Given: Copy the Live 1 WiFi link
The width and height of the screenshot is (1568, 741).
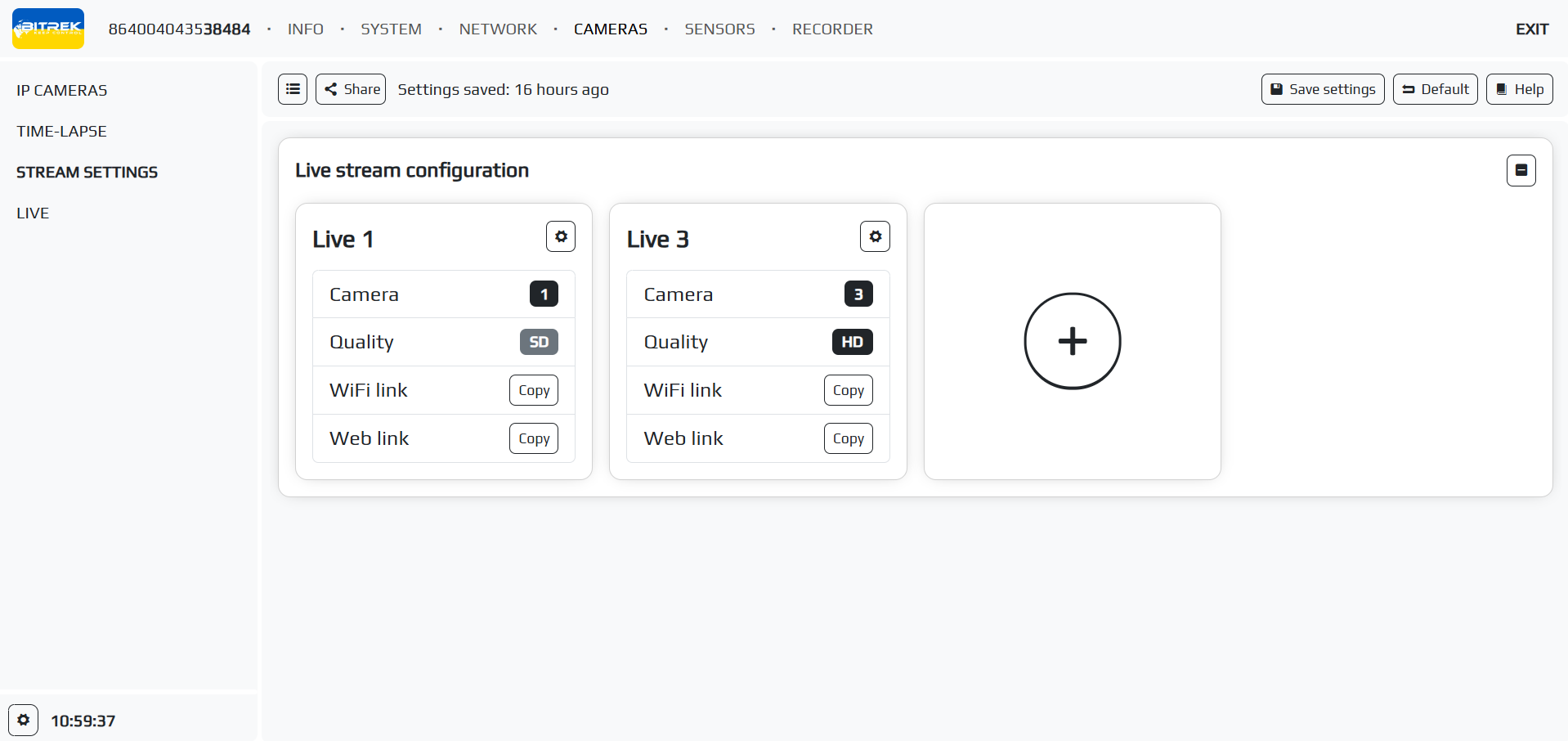Looking at the screenshot, I should pyautogui.click(x=534, y=390).
